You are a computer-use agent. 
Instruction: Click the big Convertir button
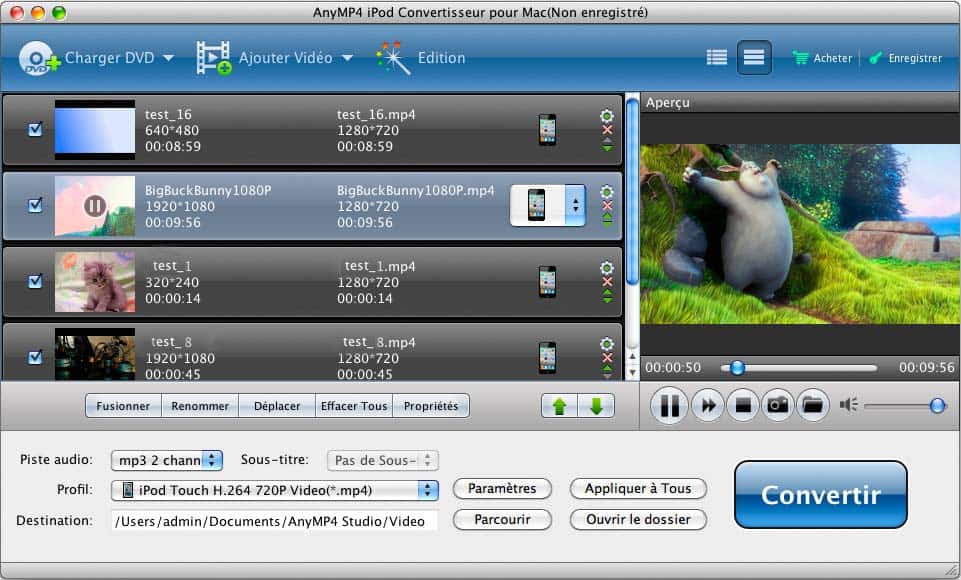[821, 494]
